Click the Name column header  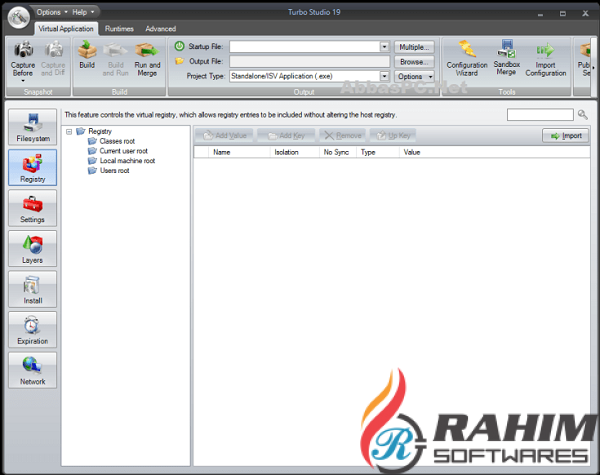239,152
